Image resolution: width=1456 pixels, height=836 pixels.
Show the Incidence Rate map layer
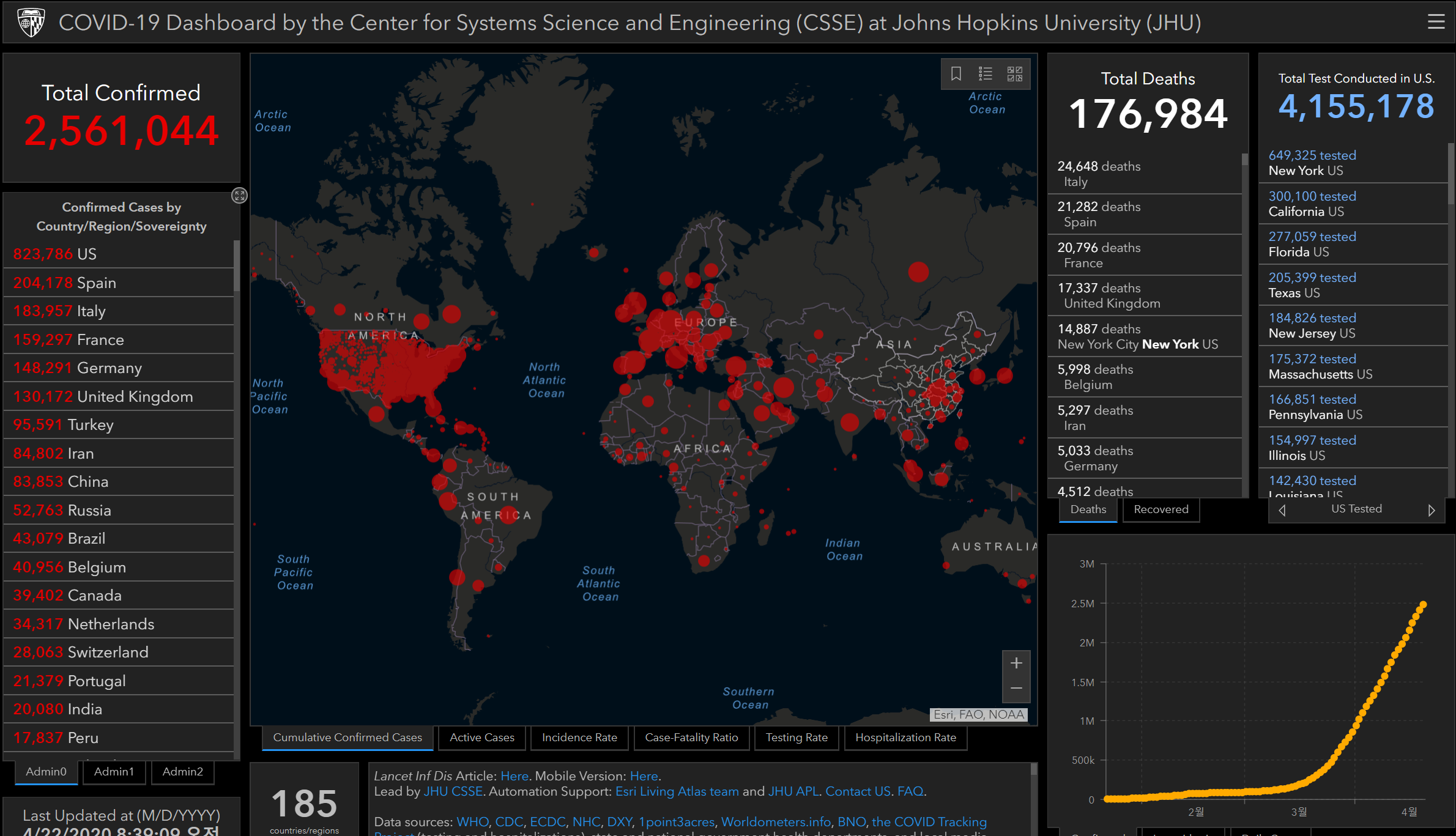pyautogui.click(x=579, y=738)
